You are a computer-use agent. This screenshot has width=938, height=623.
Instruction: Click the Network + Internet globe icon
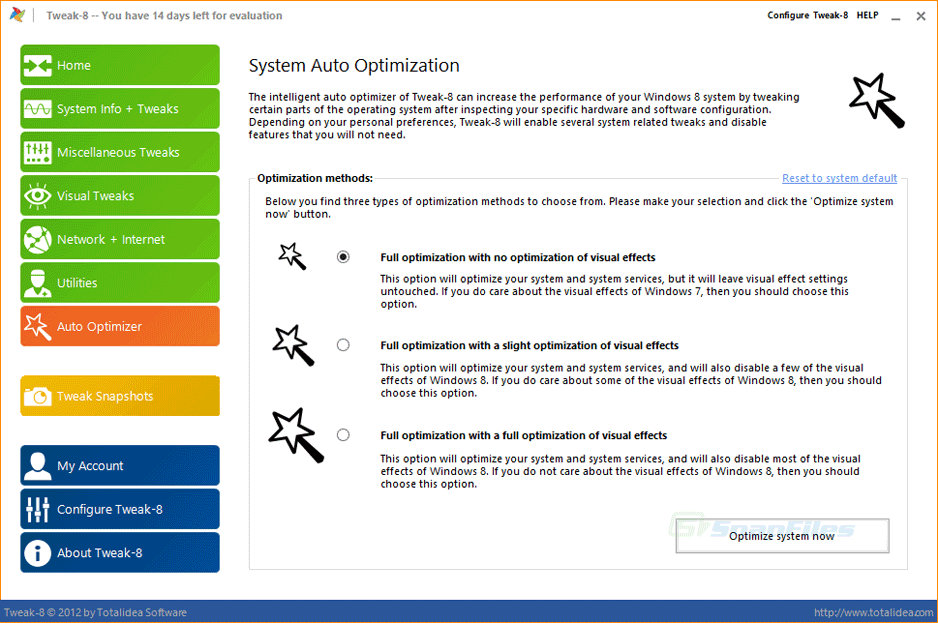(38, 239)
